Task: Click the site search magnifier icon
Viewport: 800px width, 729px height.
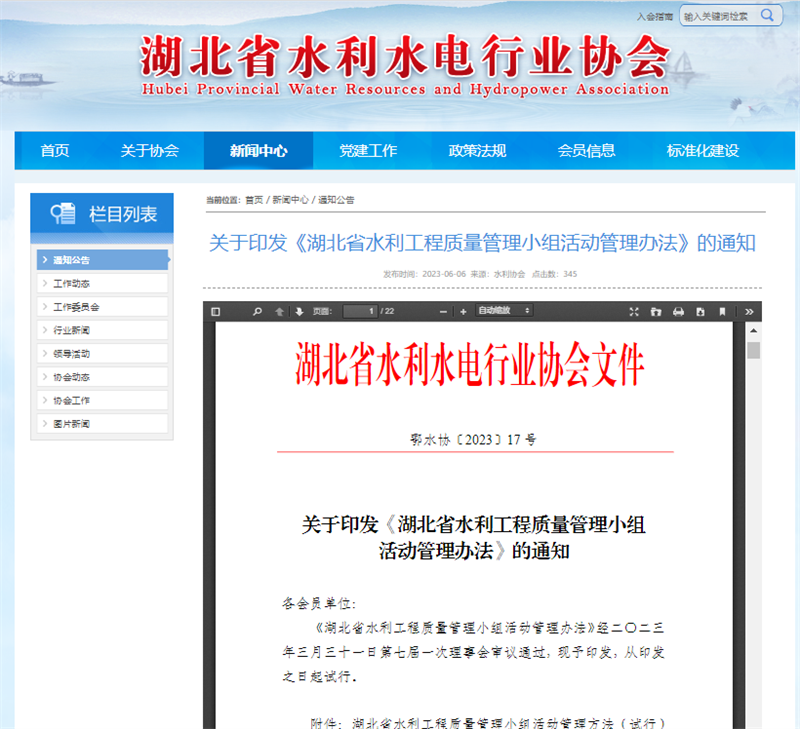Action: pyautogui.click(x=766, y=15)
